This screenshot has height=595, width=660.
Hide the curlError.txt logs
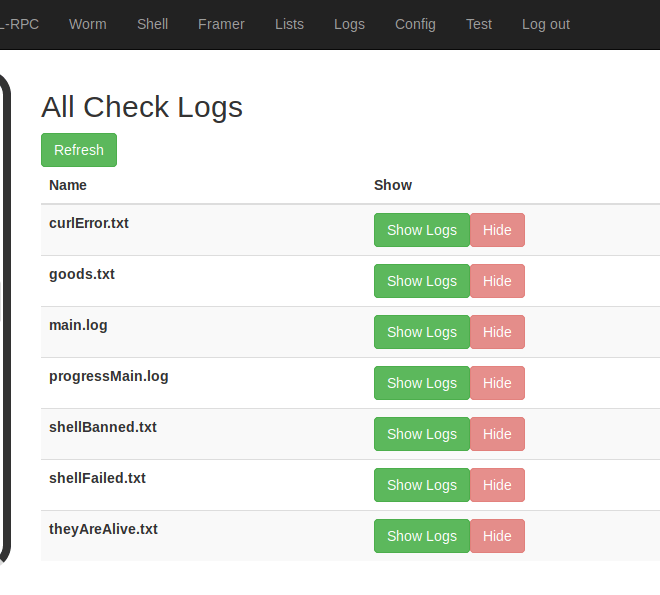point(497,230)
